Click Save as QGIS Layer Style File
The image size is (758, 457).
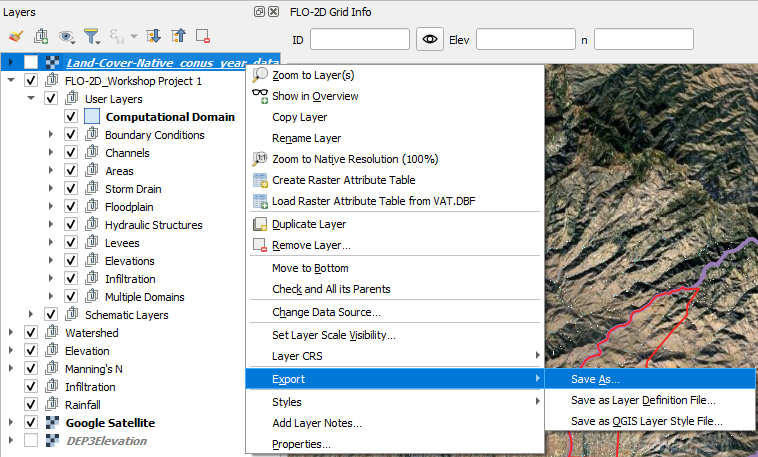(x=646, y=421)
